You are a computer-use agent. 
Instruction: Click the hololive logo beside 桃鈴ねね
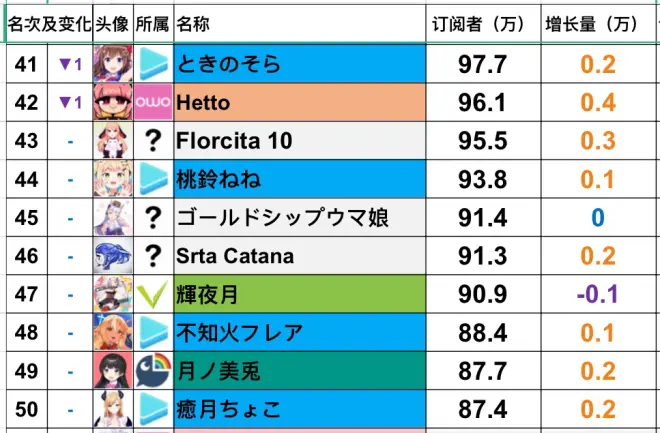click(x=153, y=180)
